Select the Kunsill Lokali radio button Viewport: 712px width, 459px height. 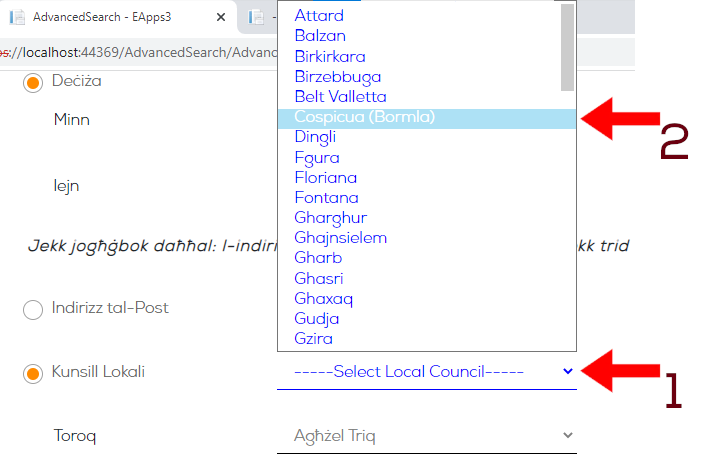33,374
